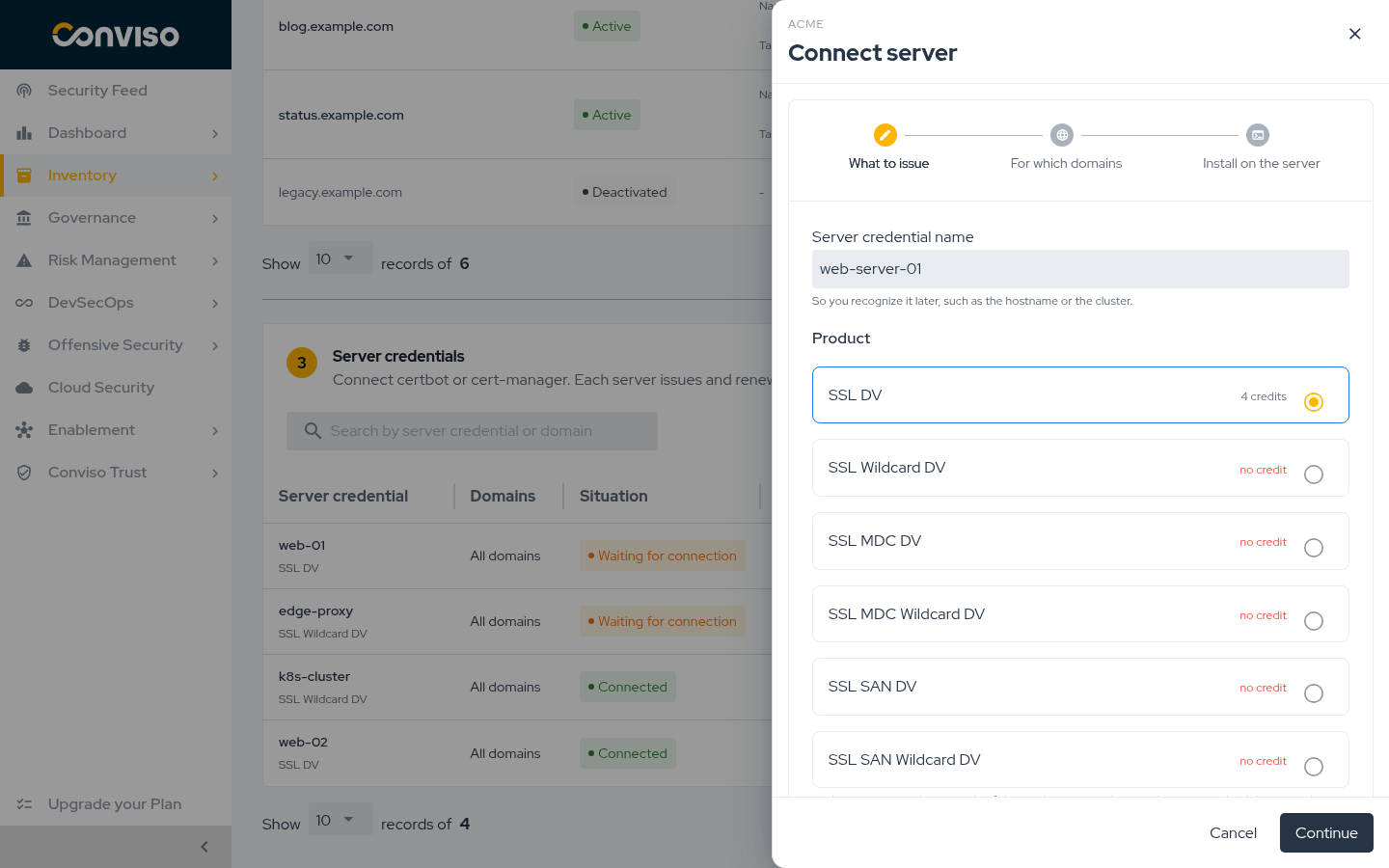The height and width of the screenshot is (868, 1389).
Task: Click the Cancel button
Action: coord(1233,833)
